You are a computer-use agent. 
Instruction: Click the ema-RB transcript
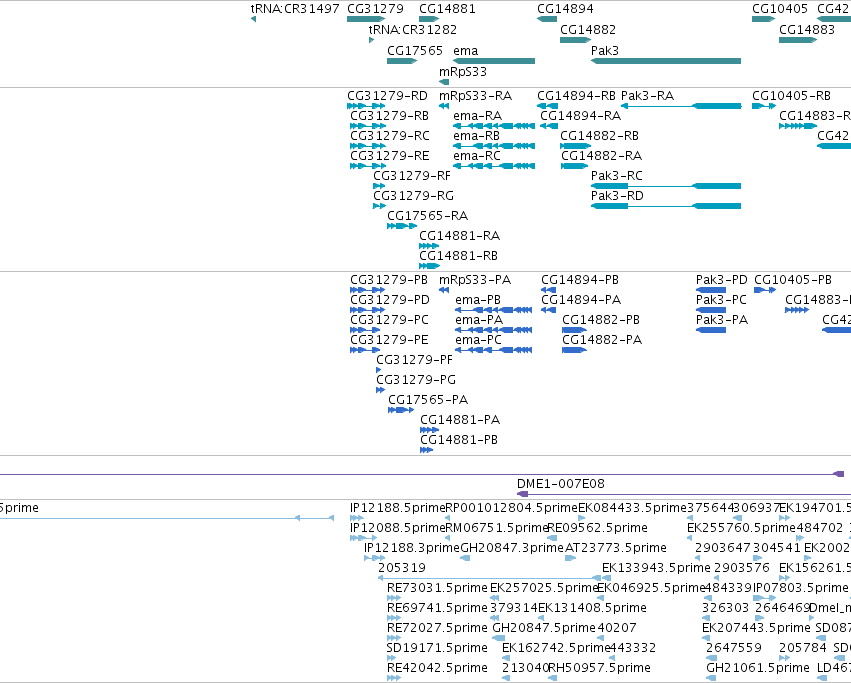[494, 146]
